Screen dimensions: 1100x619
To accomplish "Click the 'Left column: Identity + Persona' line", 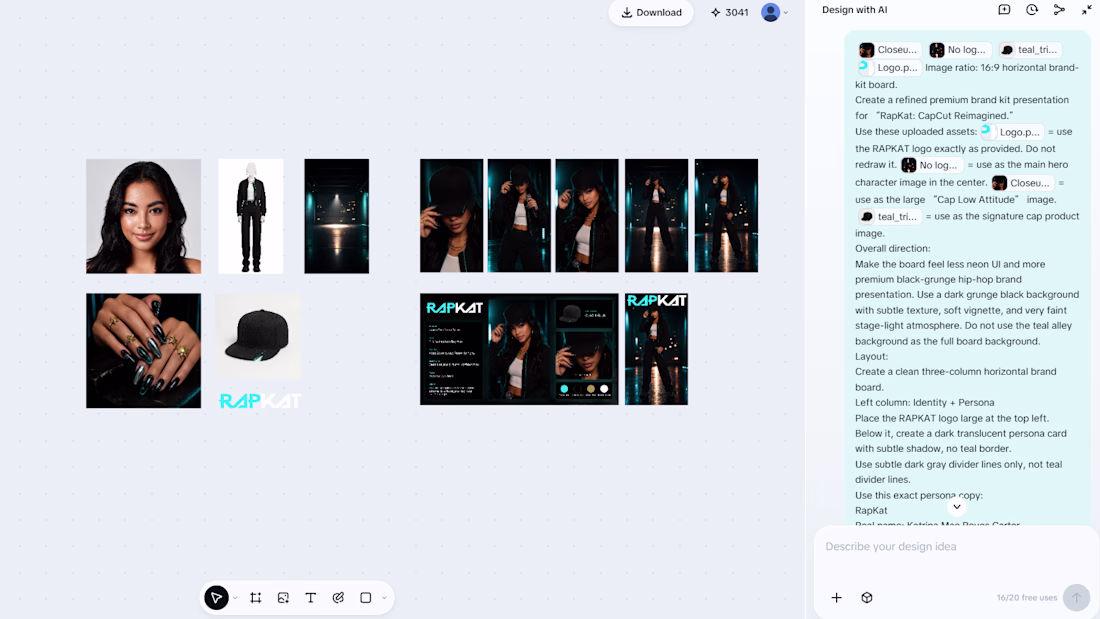I will point(925,403).
